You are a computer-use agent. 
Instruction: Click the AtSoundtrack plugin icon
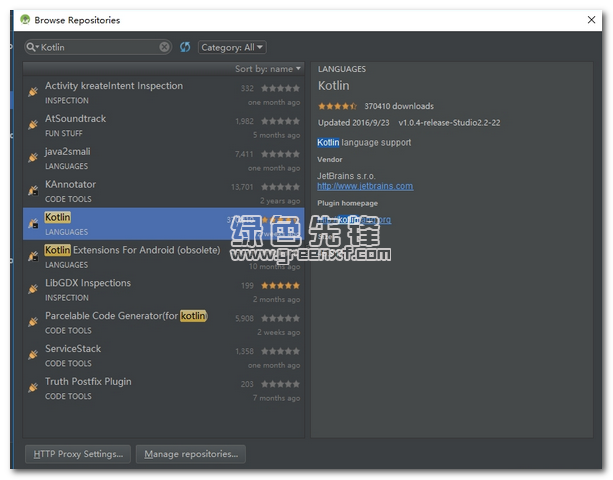(33, 125)
